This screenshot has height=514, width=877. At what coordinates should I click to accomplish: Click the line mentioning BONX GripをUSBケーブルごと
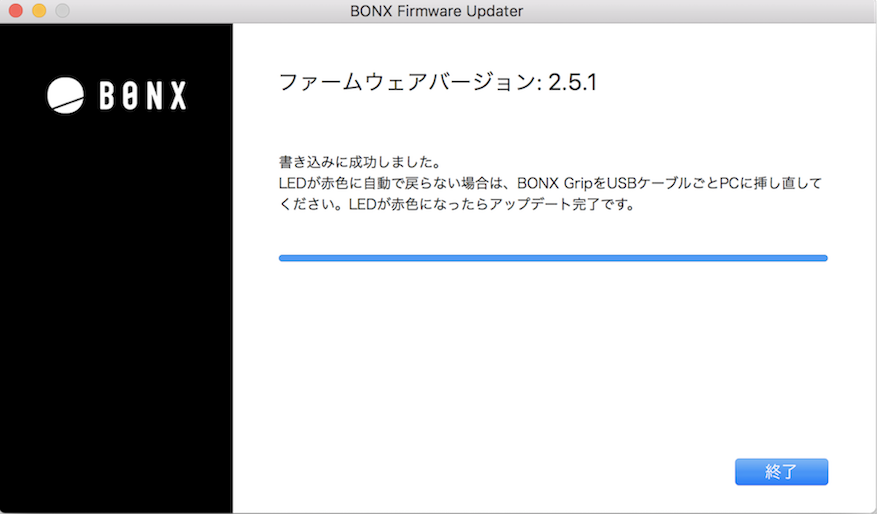click(x=550, y=183)
